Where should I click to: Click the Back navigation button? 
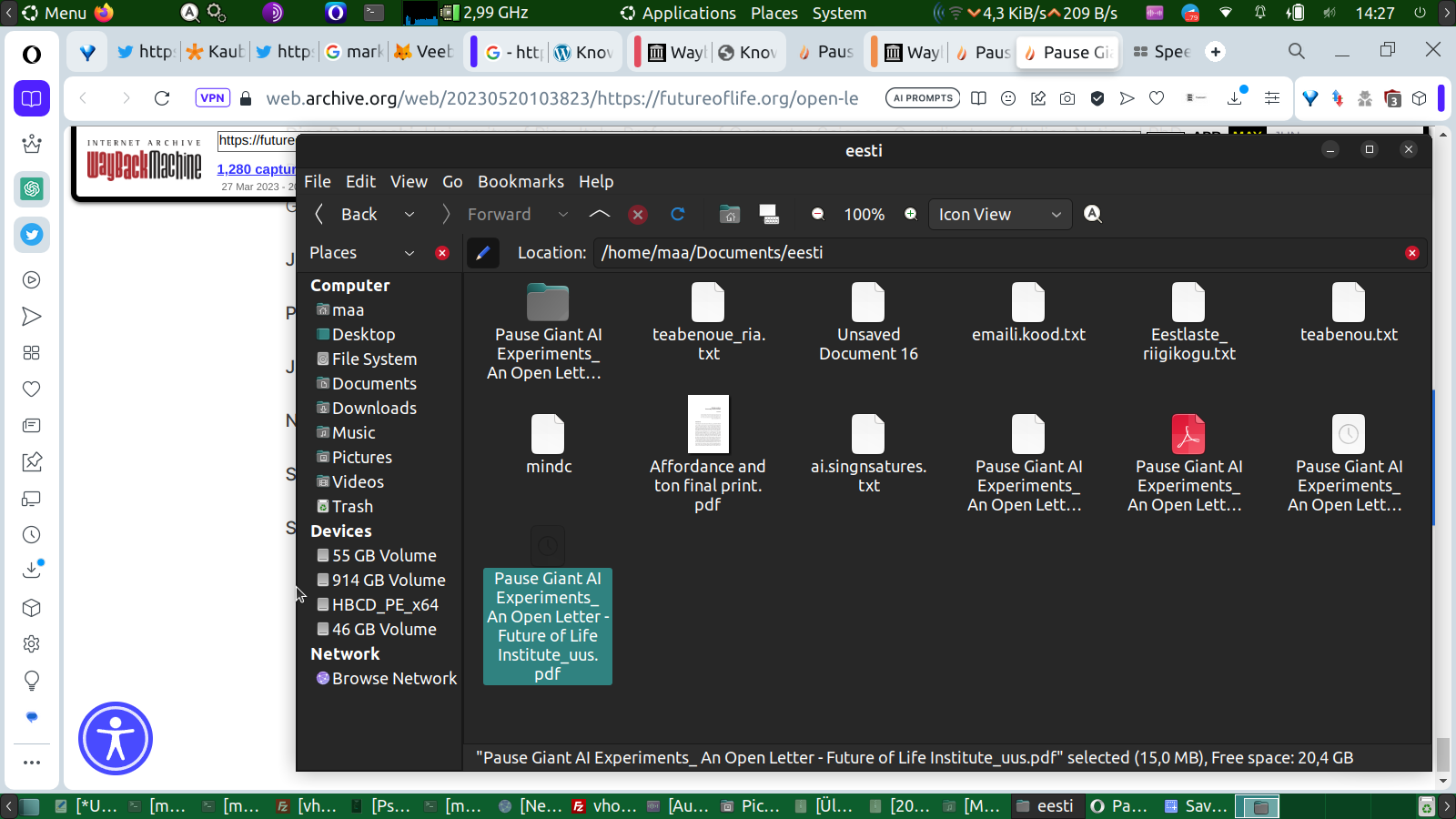tap(348, 214)
